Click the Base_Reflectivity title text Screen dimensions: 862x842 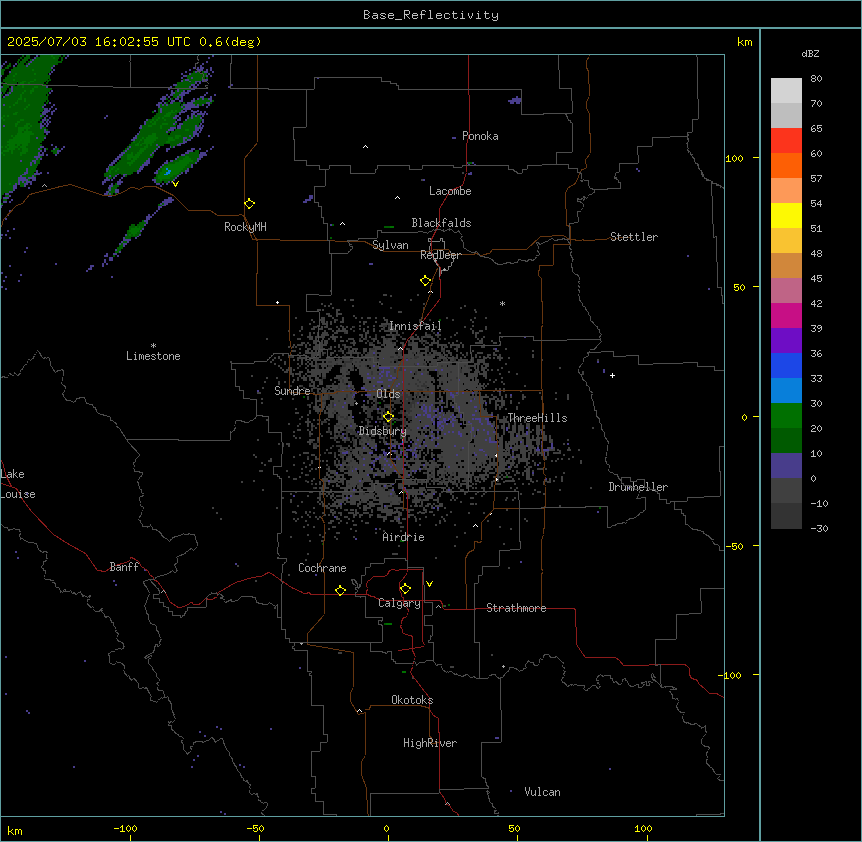431,15
